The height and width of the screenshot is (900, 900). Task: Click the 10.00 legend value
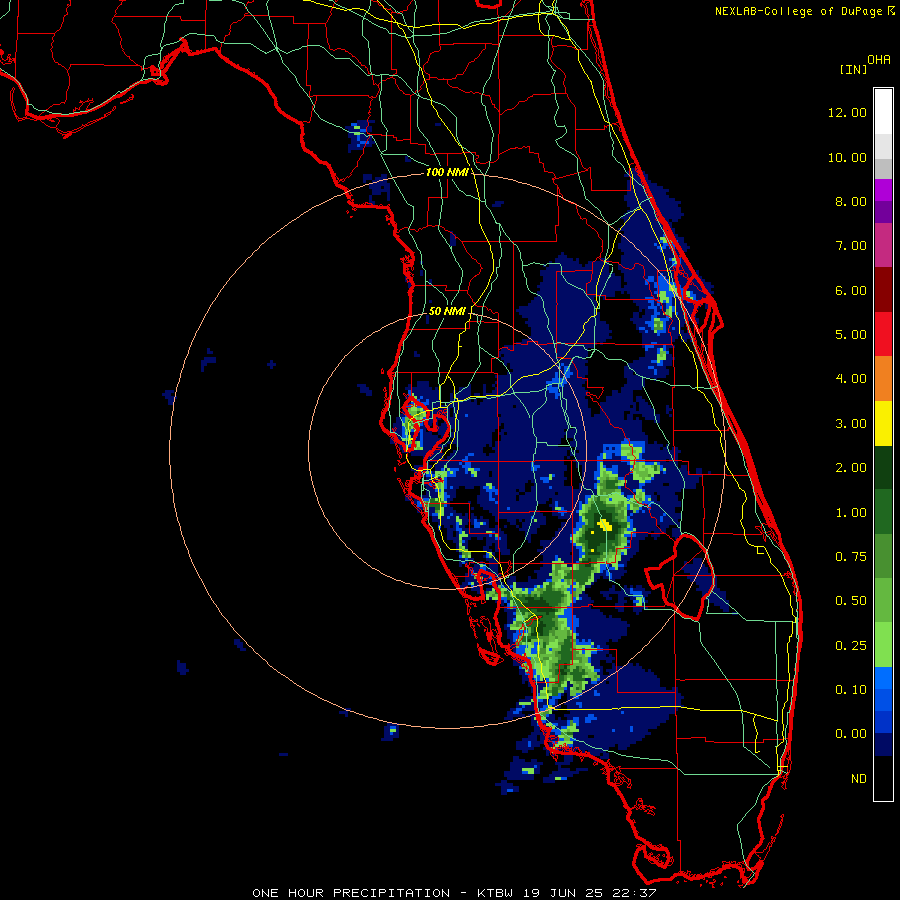[x=847, y=157]
